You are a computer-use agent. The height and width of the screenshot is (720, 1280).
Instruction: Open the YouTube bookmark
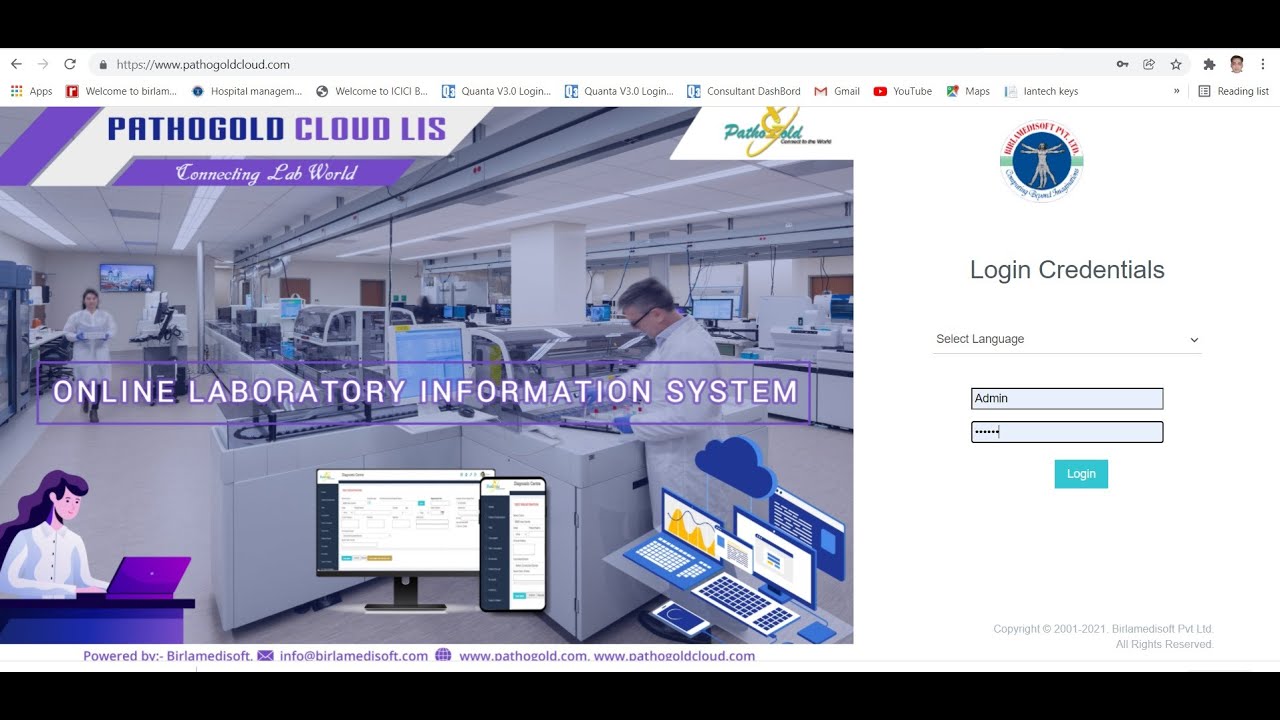[902, 91]
